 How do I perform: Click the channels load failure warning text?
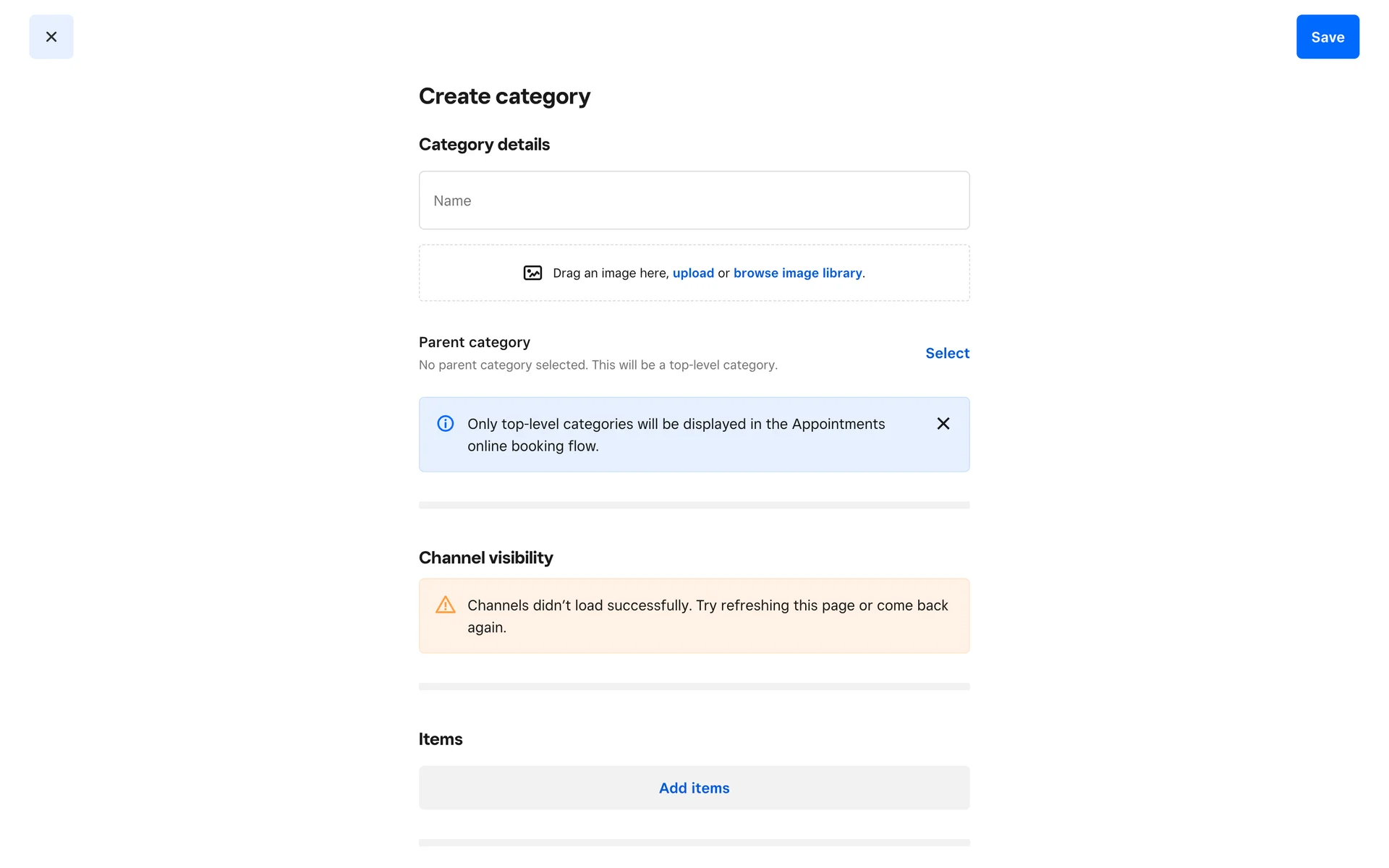point(707,616)
